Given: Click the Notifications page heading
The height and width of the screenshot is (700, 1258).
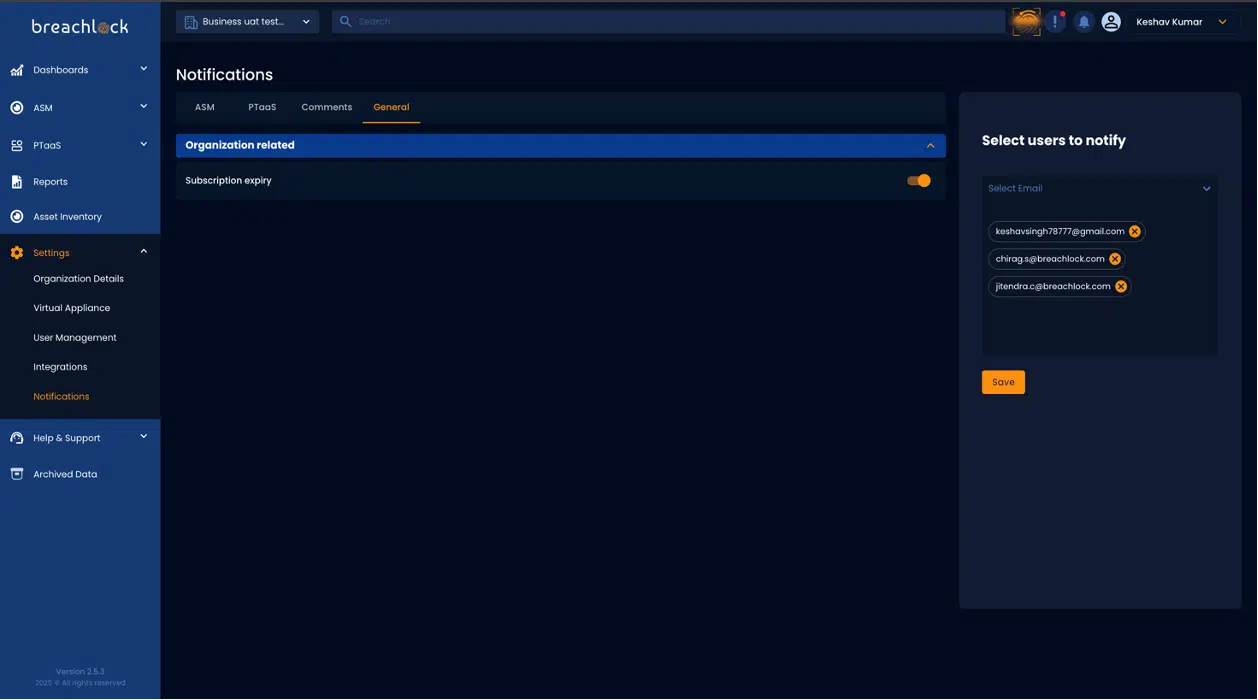Looking at the screenshot, I should (x=224, y=75).
